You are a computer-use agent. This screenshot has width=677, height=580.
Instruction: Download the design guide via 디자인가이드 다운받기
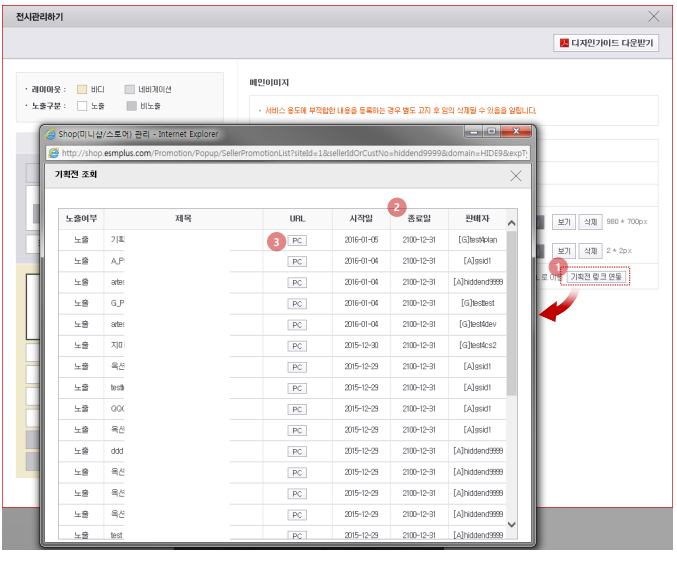pyautogui.click(x=606, y=43)
